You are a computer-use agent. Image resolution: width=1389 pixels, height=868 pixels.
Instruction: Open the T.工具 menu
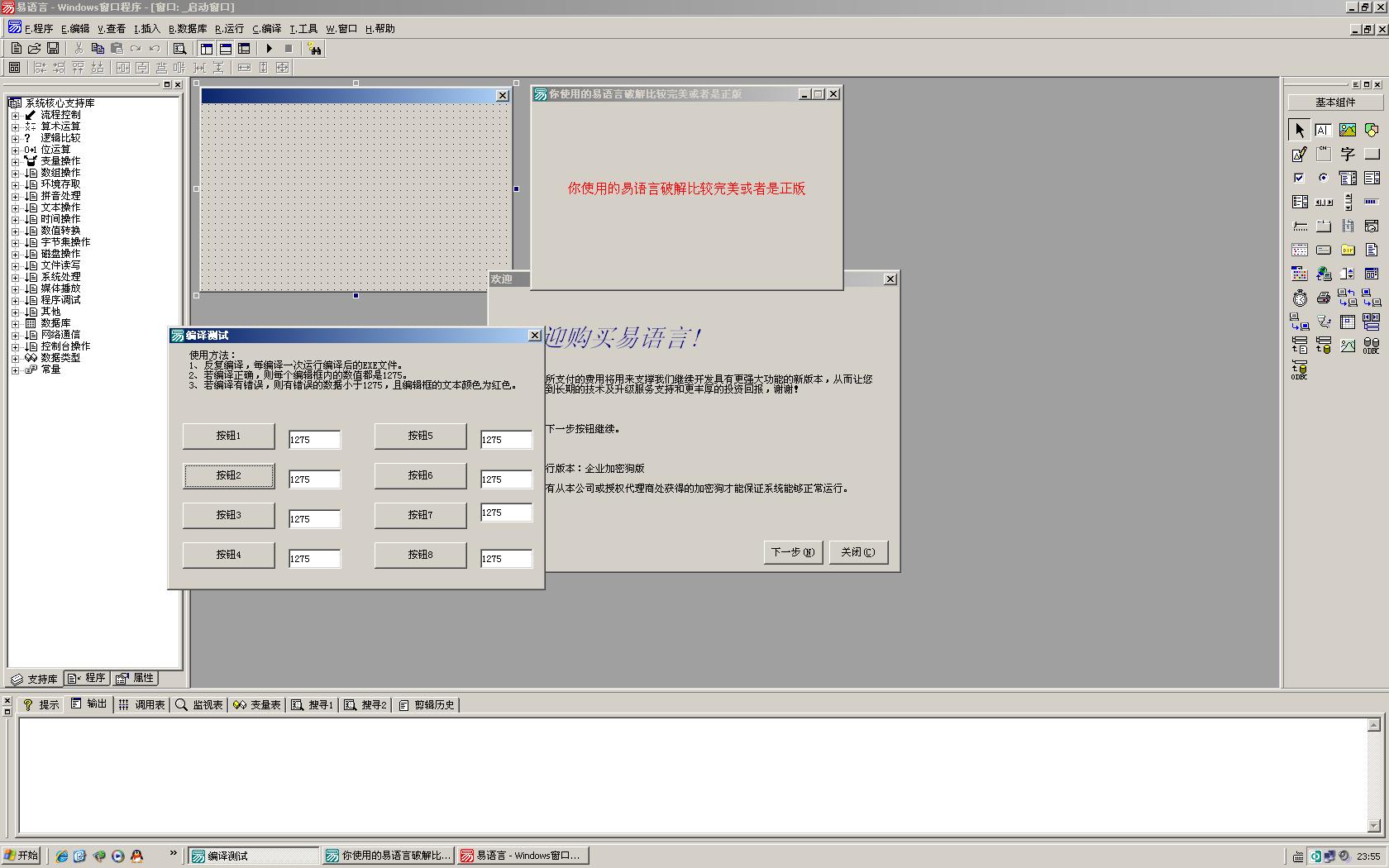[x=303, y=29]
